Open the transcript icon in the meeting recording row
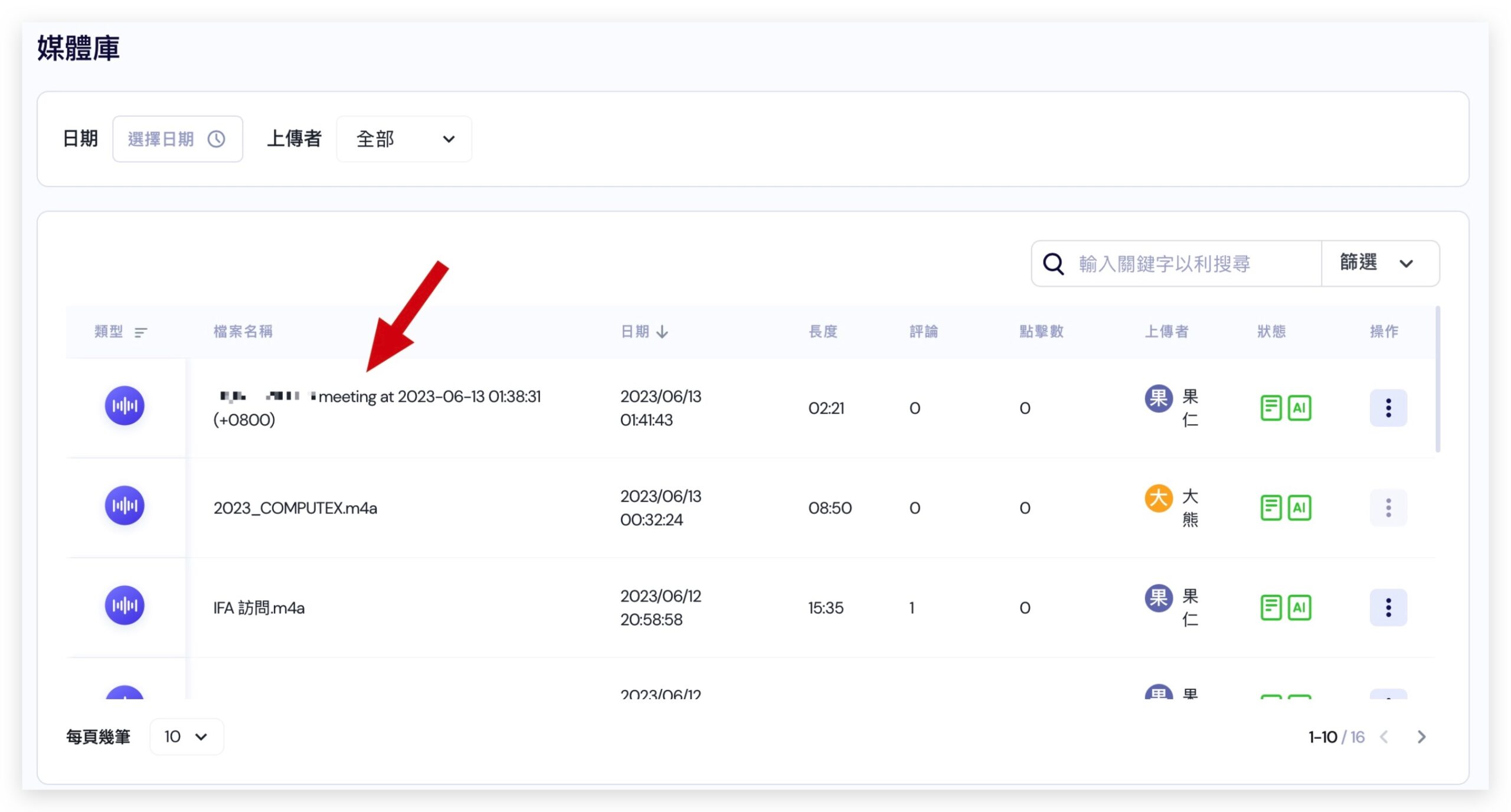Screen dimensions: 1511x812 point(1271,408)
